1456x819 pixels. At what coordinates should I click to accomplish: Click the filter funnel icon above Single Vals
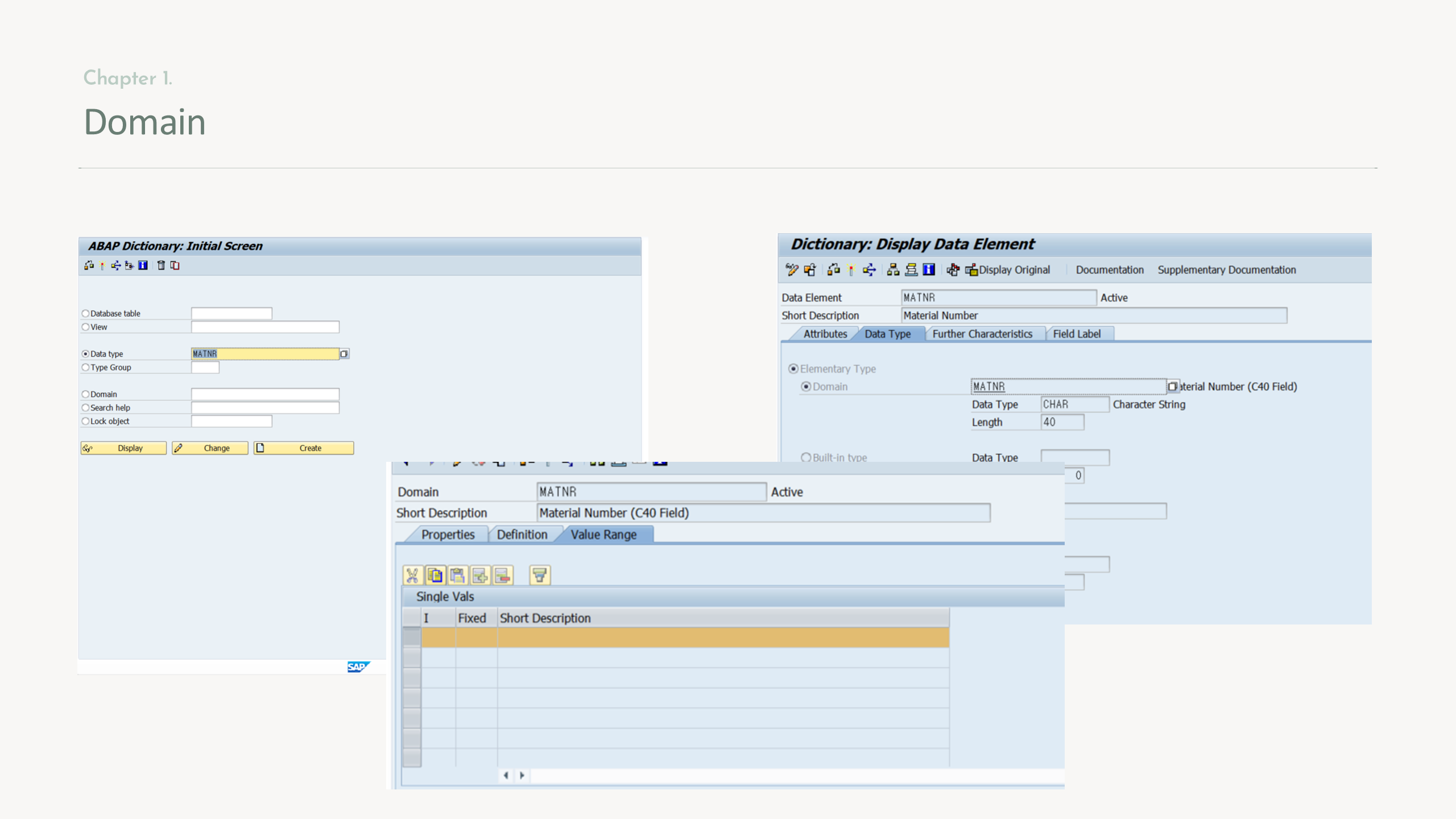pos(539,576)
